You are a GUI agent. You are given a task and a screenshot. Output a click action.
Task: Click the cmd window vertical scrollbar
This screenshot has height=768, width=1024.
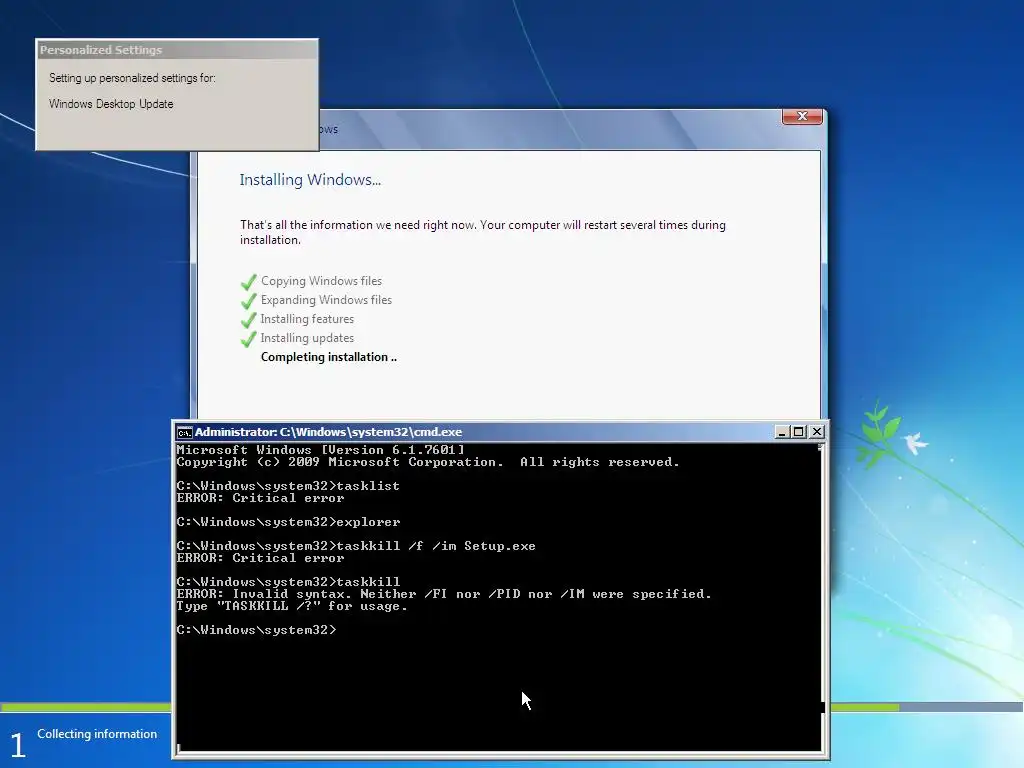[822, 596]
